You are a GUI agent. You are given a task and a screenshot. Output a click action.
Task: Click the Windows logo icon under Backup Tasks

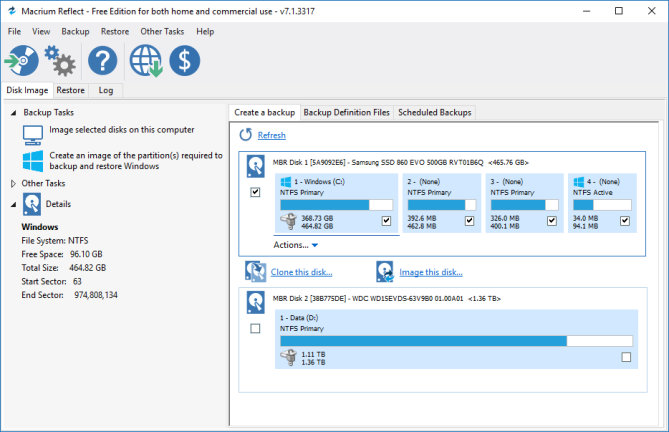33,161
